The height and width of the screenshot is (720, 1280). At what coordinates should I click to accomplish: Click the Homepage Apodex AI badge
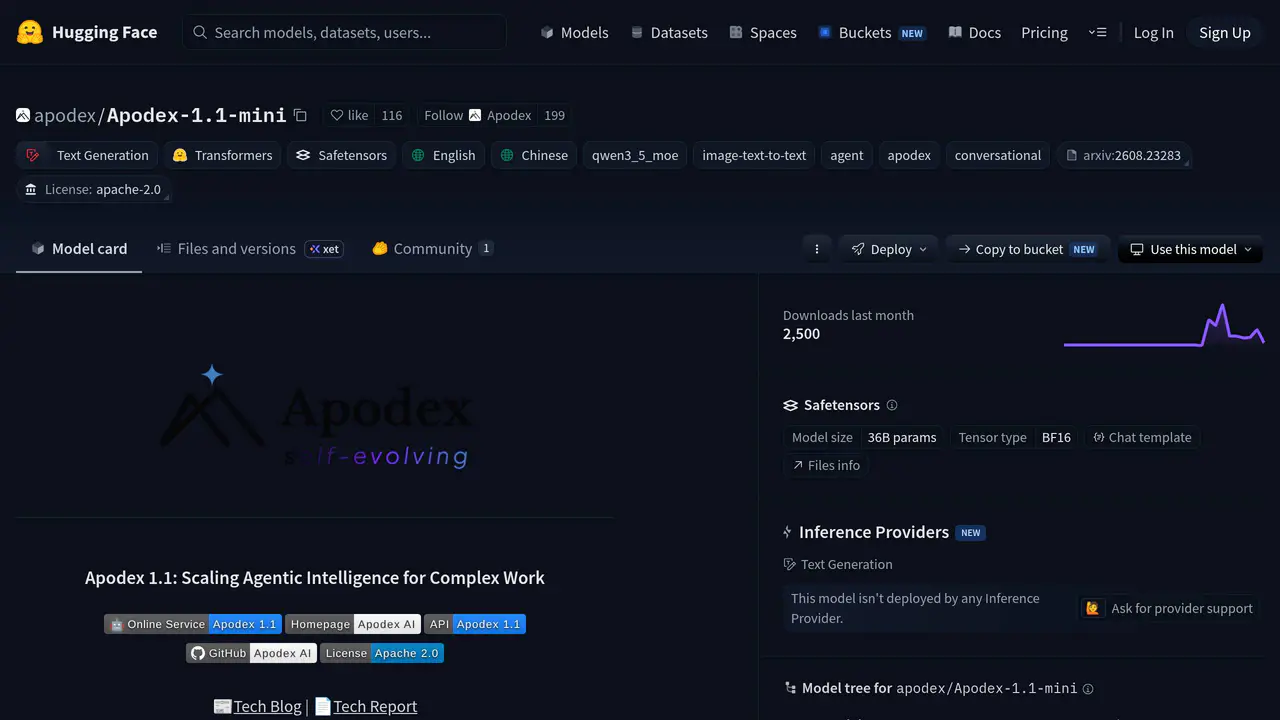click(353, 624)
